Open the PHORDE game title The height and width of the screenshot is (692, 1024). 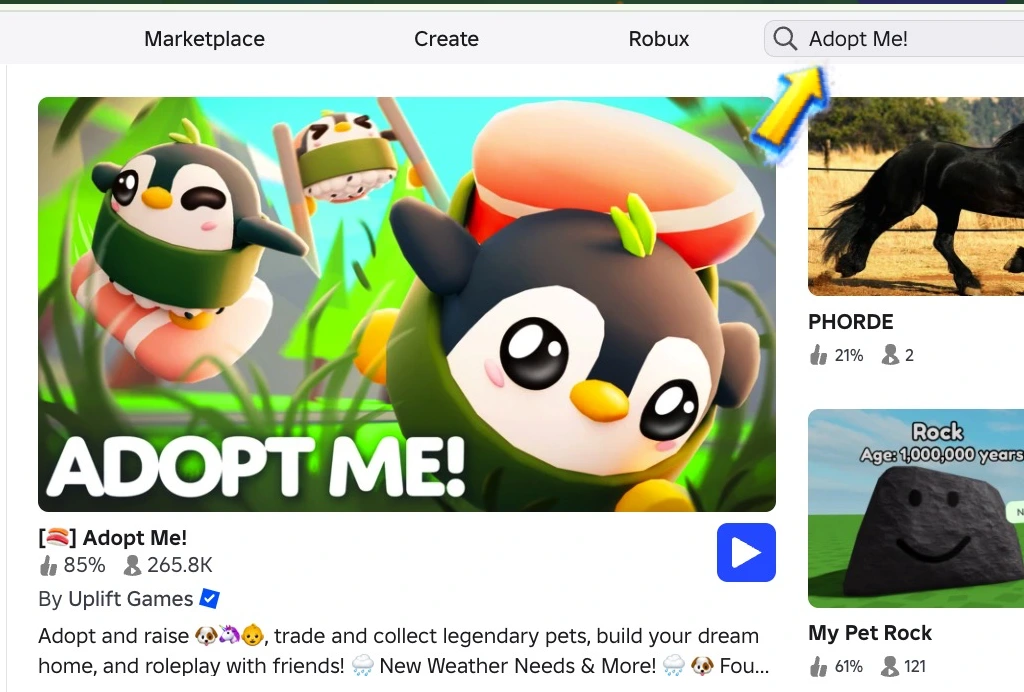pos(850,322)
